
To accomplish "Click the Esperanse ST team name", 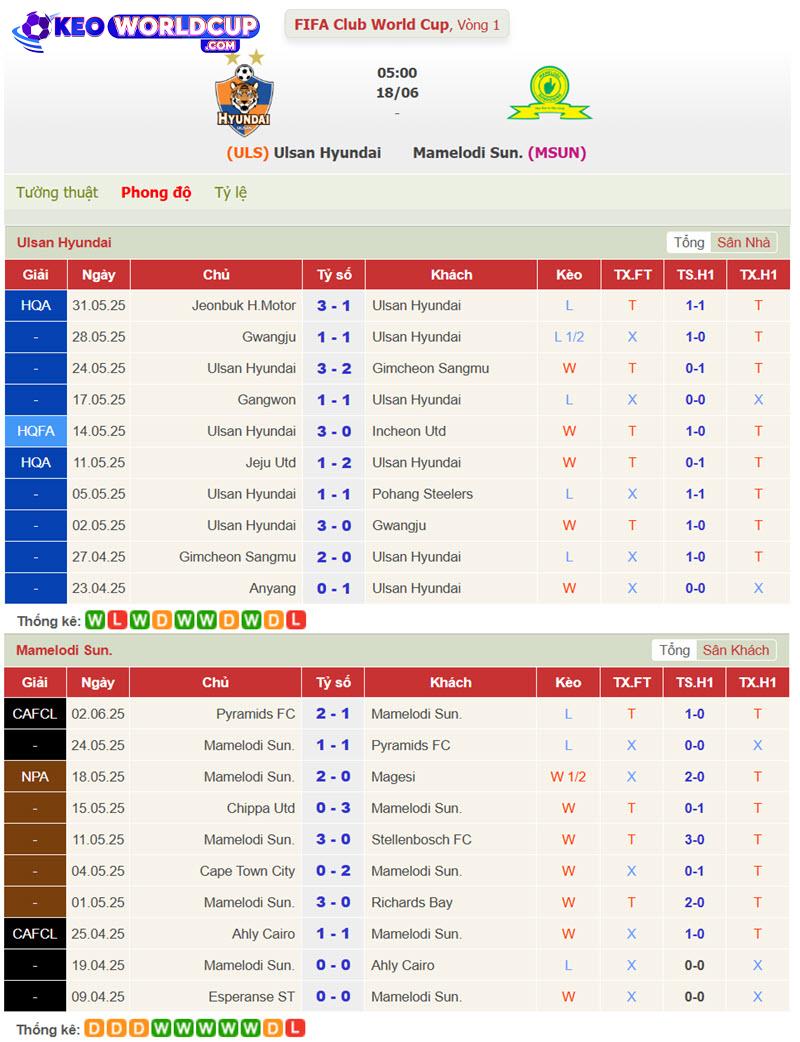I will (x=252, y=997).
